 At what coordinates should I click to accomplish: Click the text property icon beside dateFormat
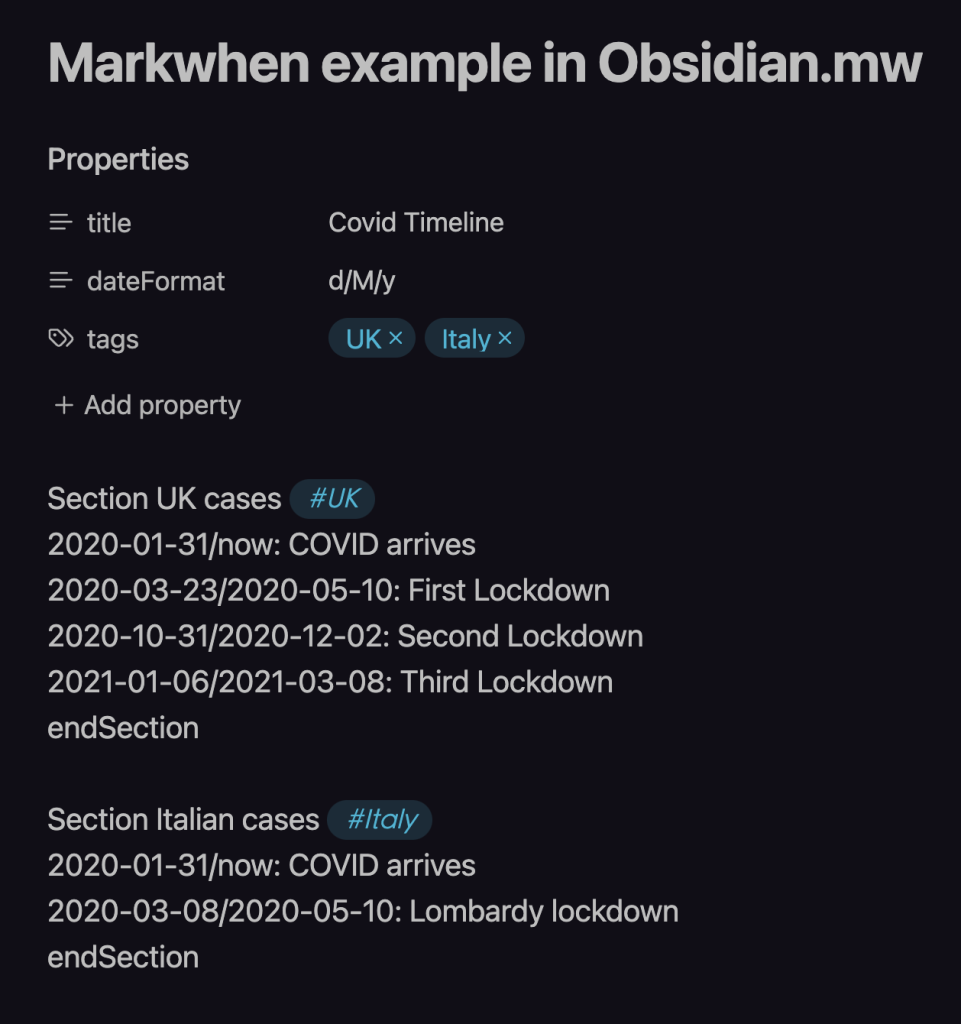(x=62, y=281)
